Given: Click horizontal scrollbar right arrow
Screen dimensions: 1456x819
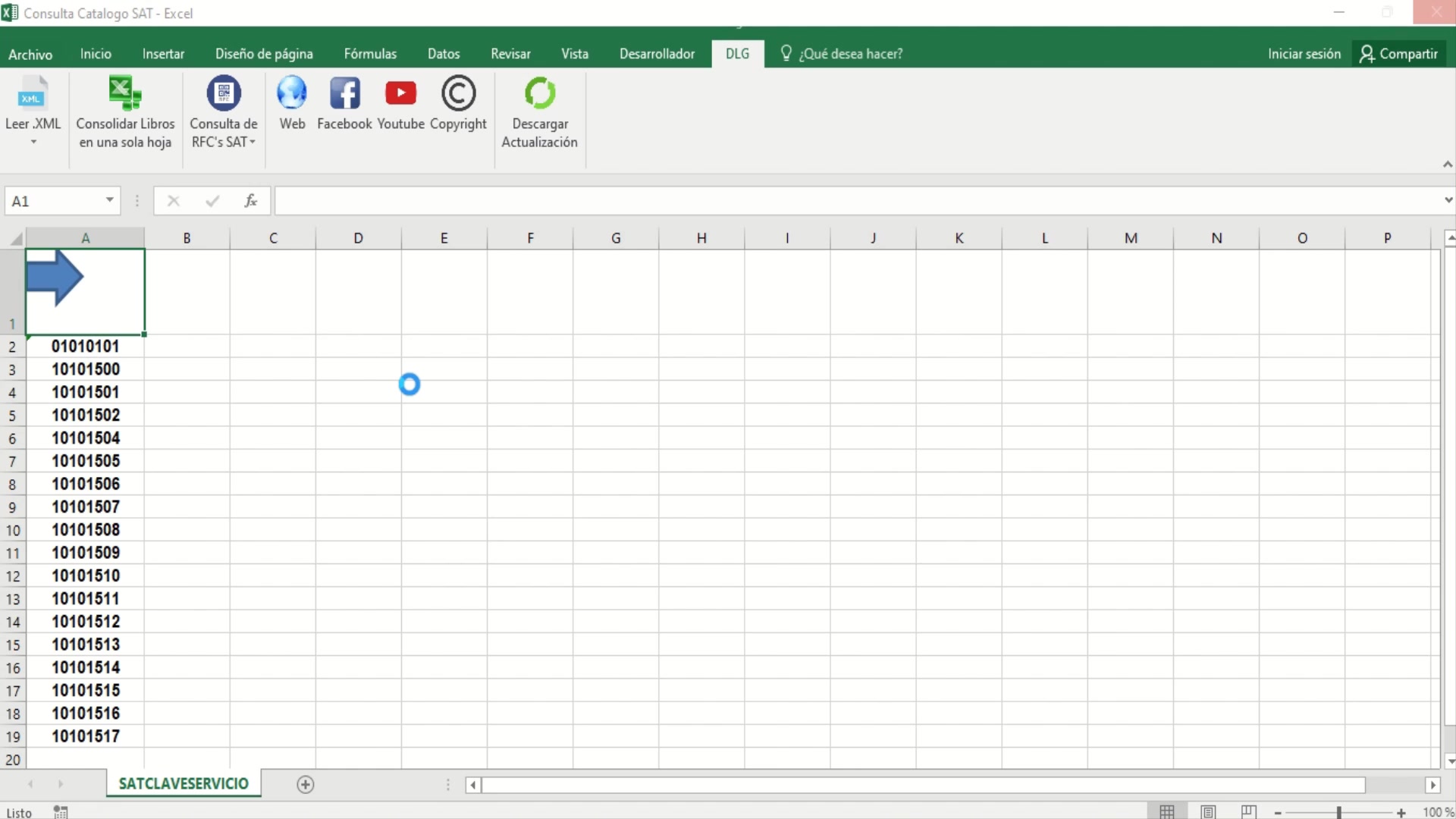Looking at the screenshot, I should click(1432, 785).
